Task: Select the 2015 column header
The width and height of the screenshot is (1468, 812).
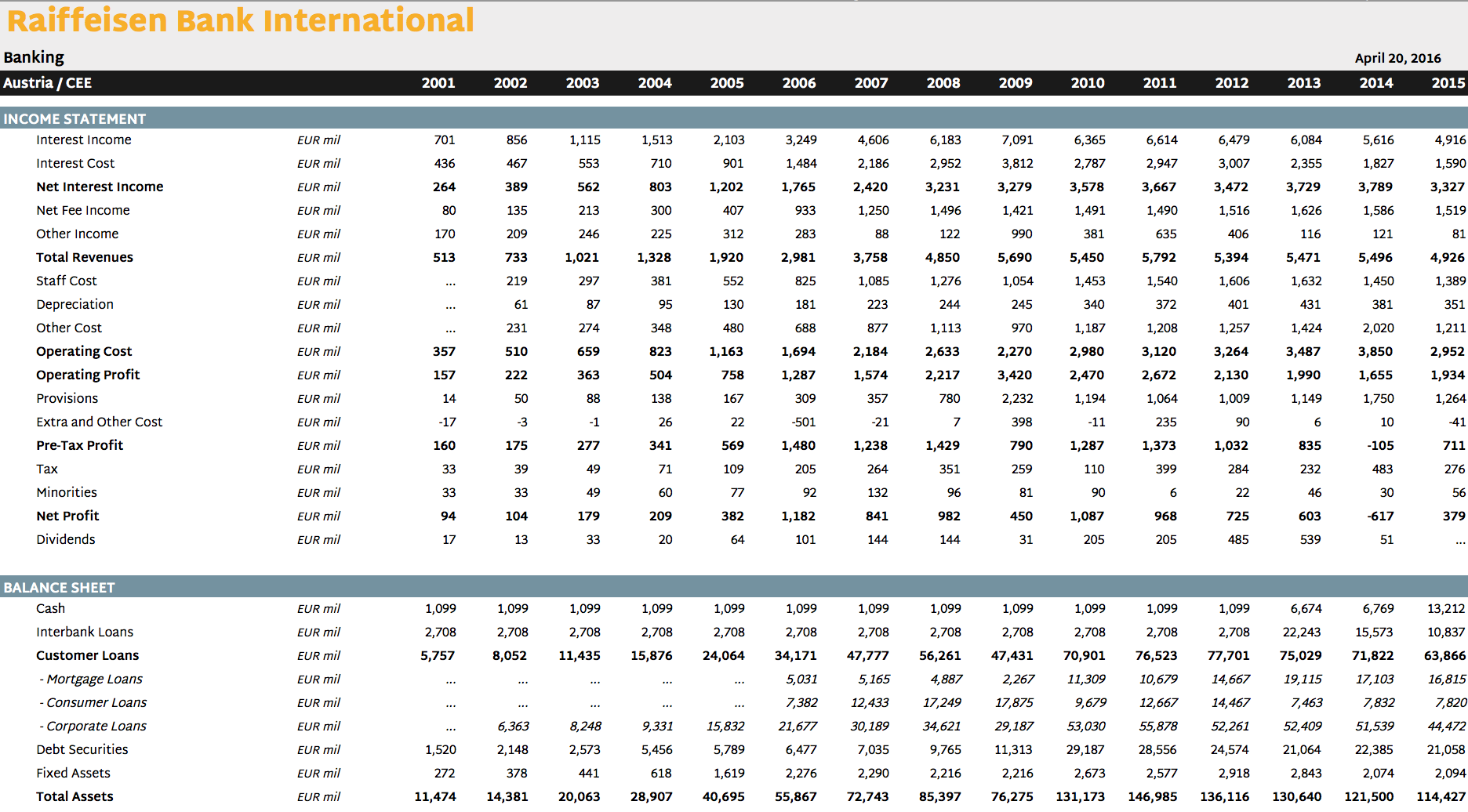Action: coord(1448,83)
